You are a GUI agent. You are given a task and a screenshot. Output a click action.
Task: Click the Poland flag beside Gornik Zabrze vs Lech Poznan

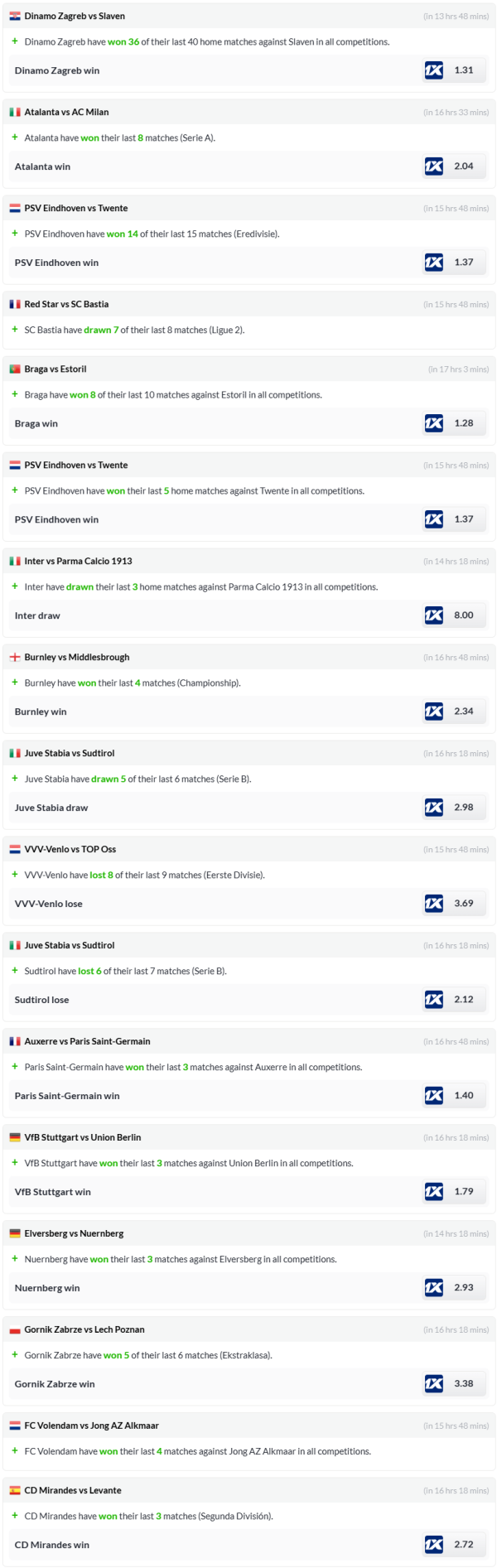pyautogui.click(x=15, y=1330)
